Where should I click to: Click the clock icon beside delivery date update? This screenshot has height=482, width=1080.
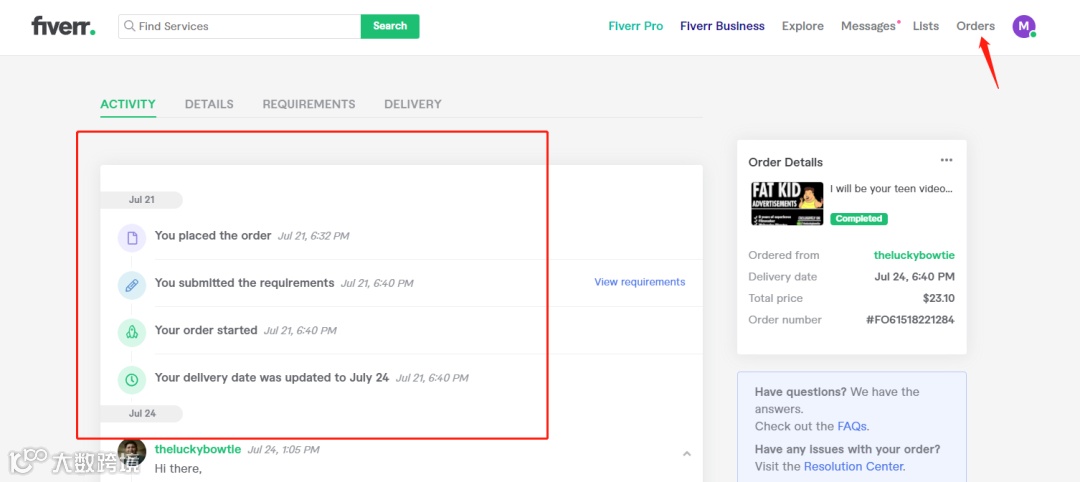[132, 380]
